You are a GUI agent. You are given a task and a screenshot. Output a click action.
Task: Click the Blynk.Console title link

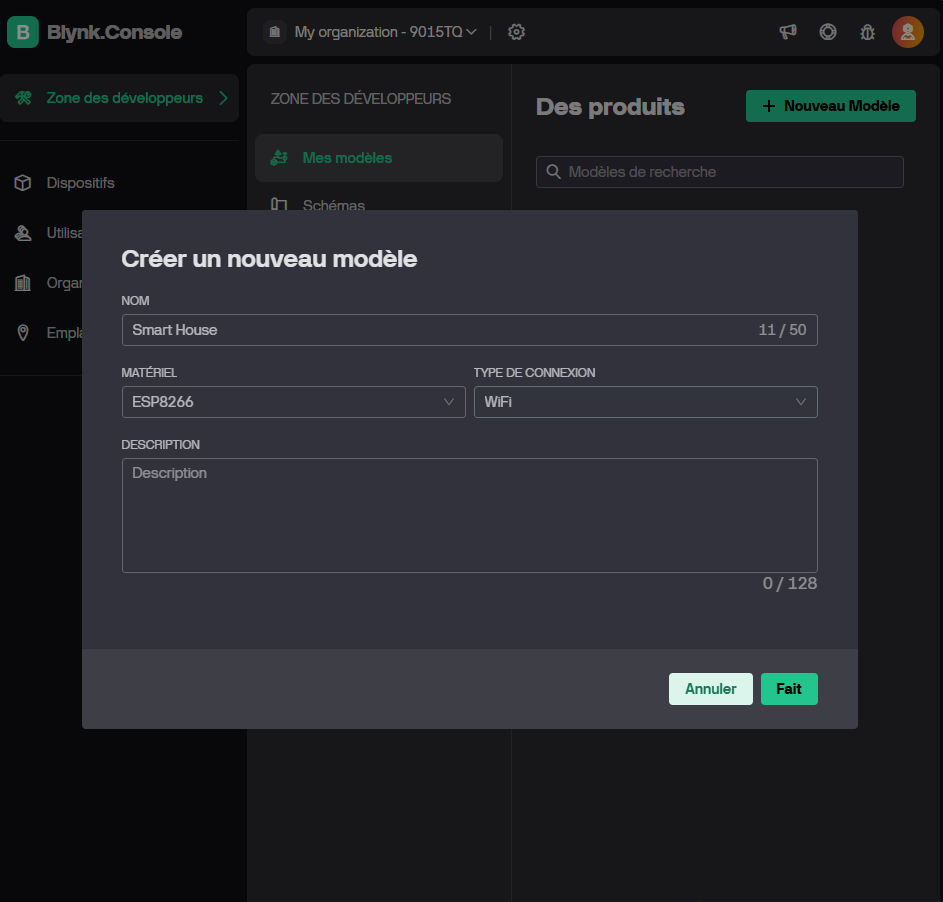[x=114, y=32]
